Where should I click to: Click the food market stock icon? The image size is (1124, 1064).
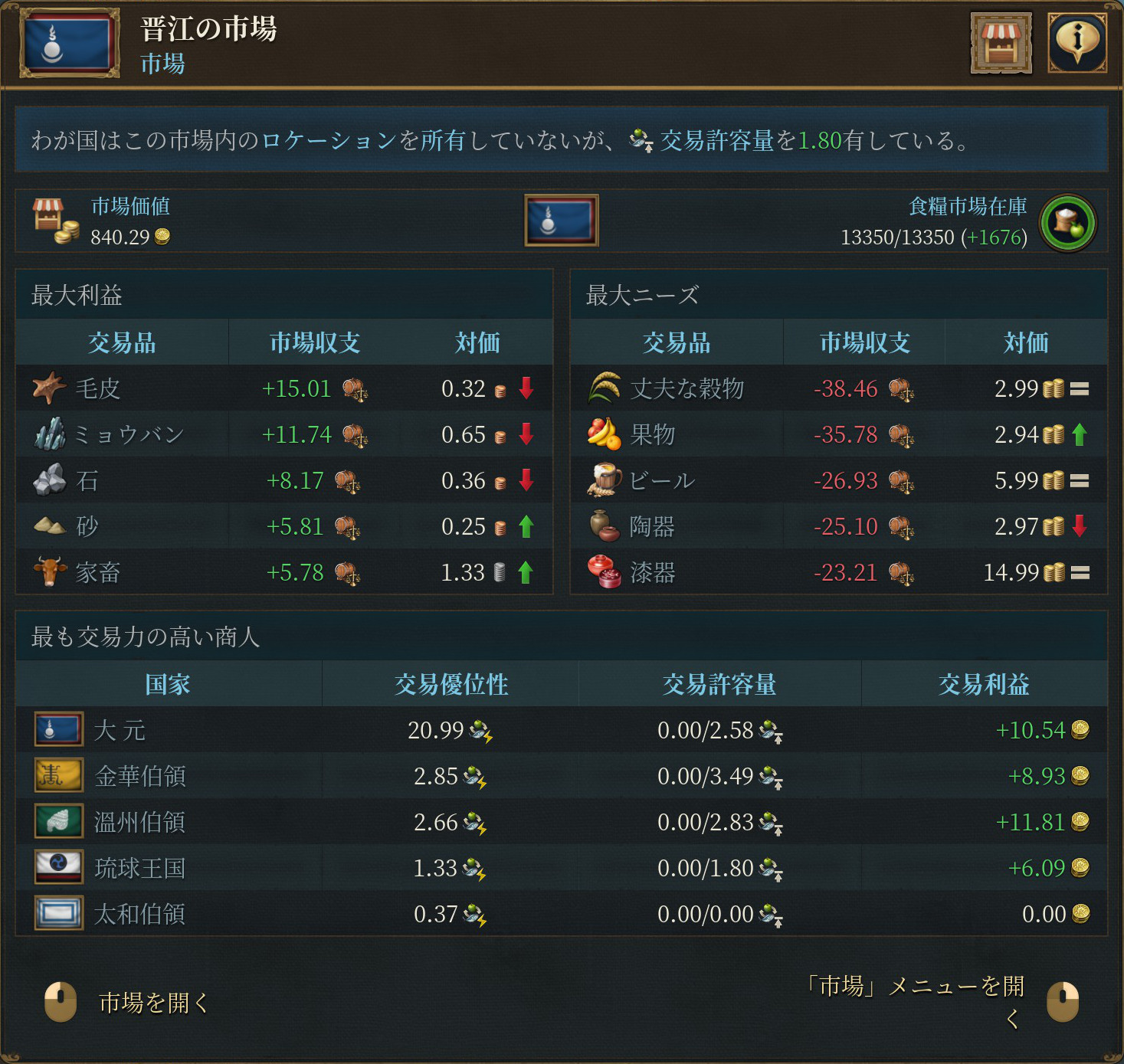(1067, 223)
